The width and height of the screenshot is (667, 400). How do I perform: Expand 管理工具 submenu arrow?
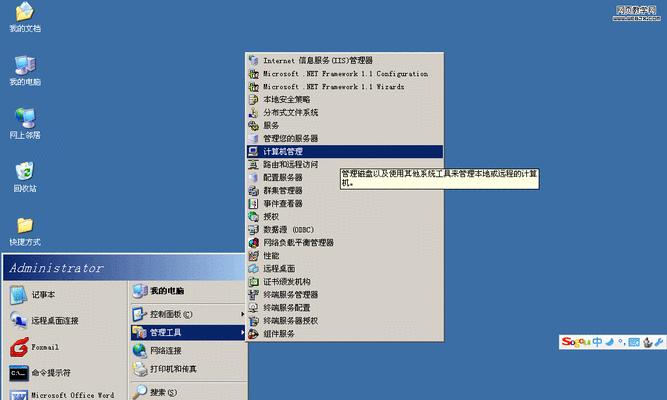point(242,332)
